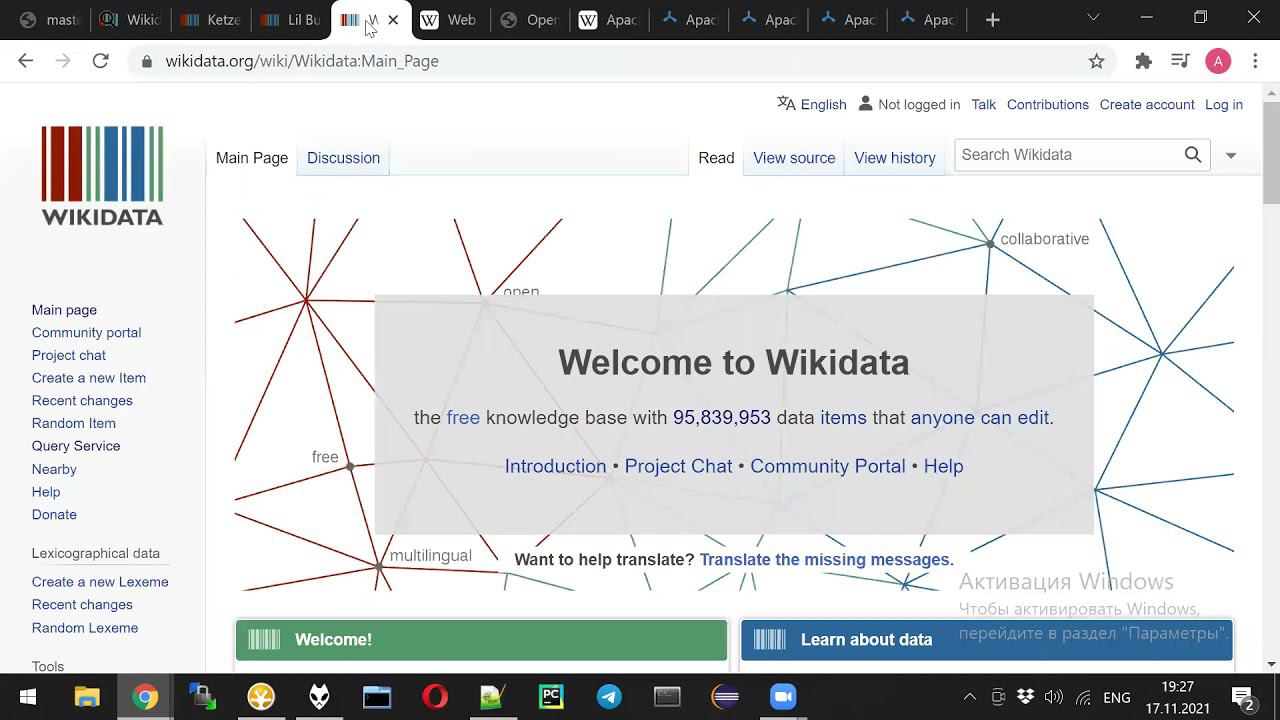Click Translate the missing messages link

[827, 560]
